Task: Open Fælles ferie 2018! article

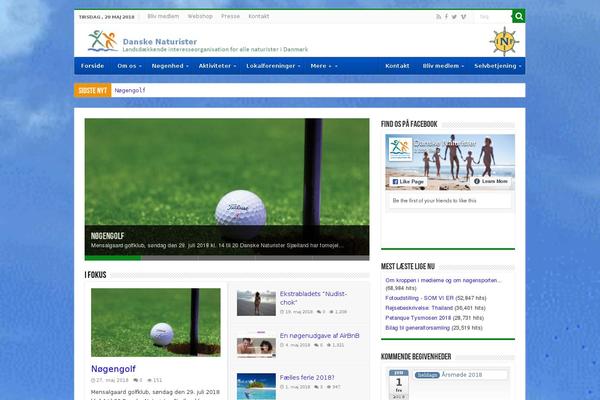Action: point(307,377)
